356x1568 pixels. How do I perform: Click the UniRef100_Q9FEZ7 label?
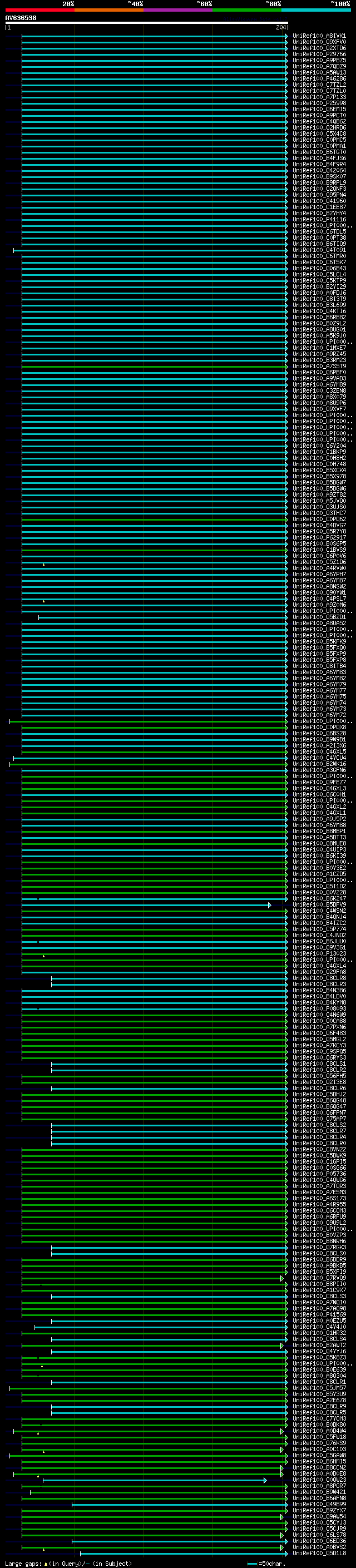click(319, 782)
